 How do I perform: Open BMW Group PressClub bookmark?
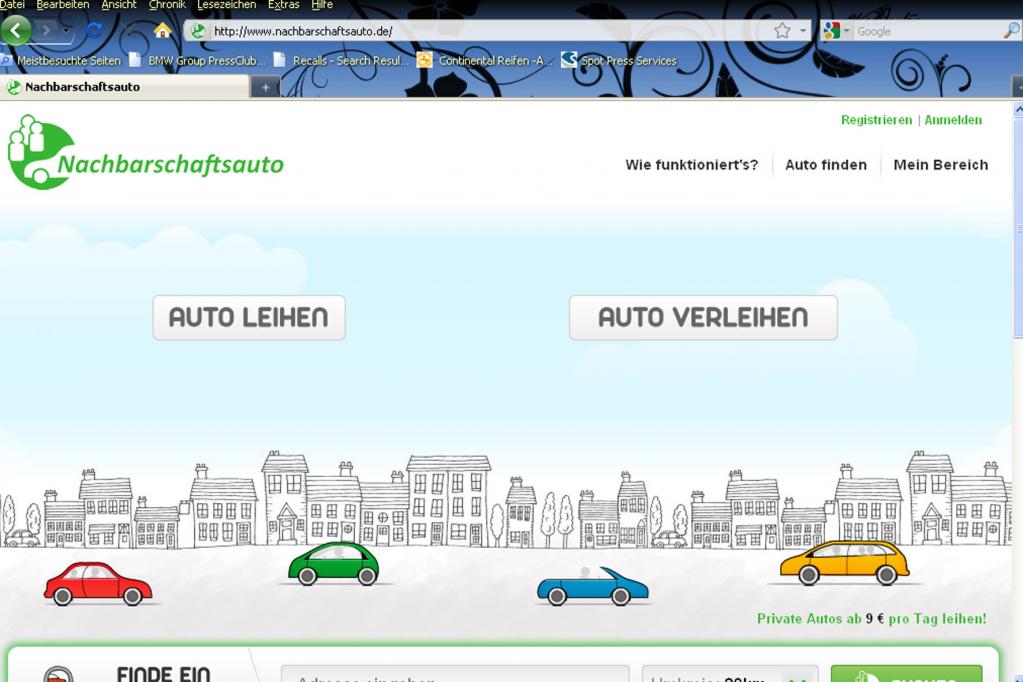click(x=198, y=61)
